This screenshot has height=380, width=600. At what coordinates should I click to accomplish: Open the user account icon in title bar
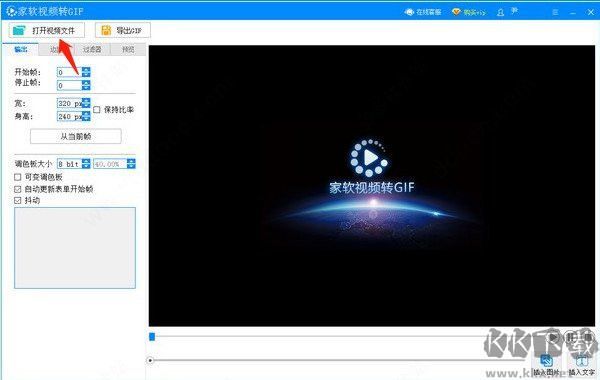click(x=501, y=12)
